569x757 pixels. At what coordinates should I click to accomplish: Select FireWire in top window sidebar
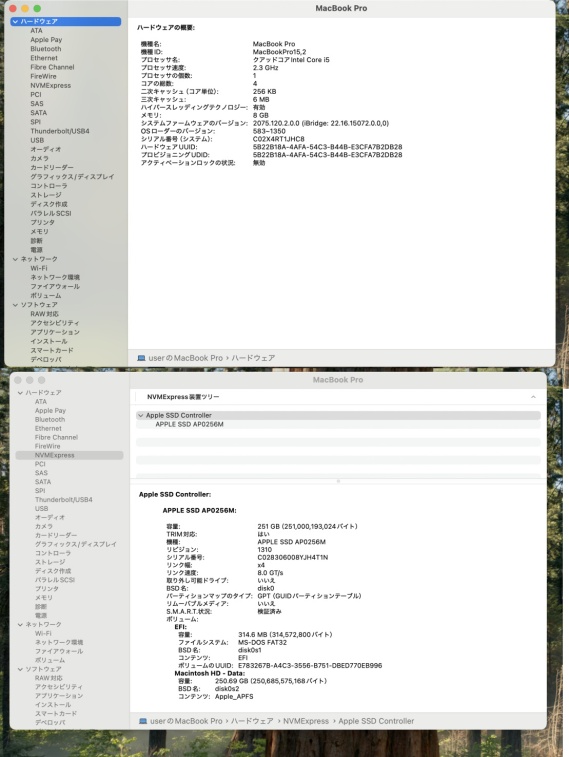point(43,76)
